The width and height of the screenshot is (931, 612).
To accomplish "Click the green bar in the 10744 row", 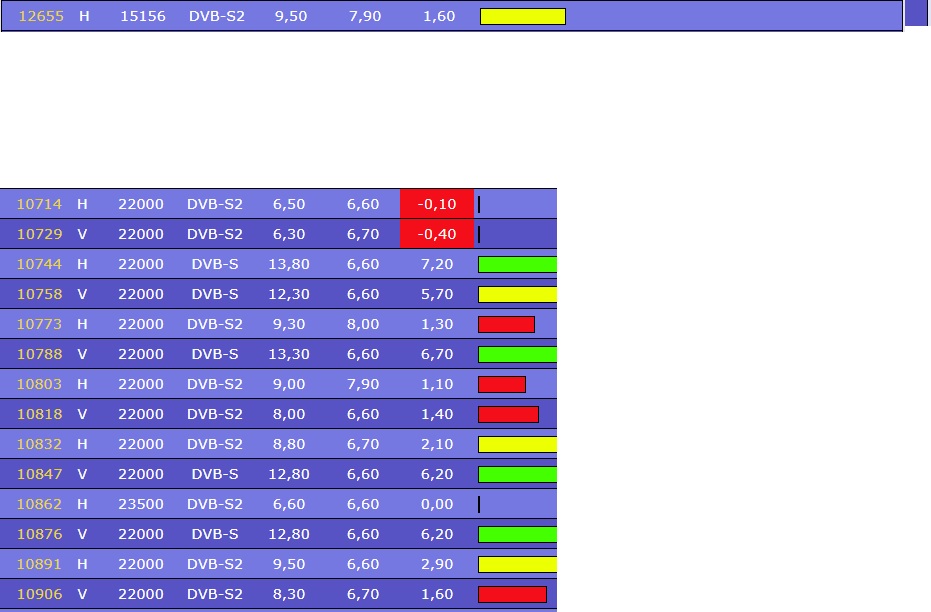I will [517, 264].
